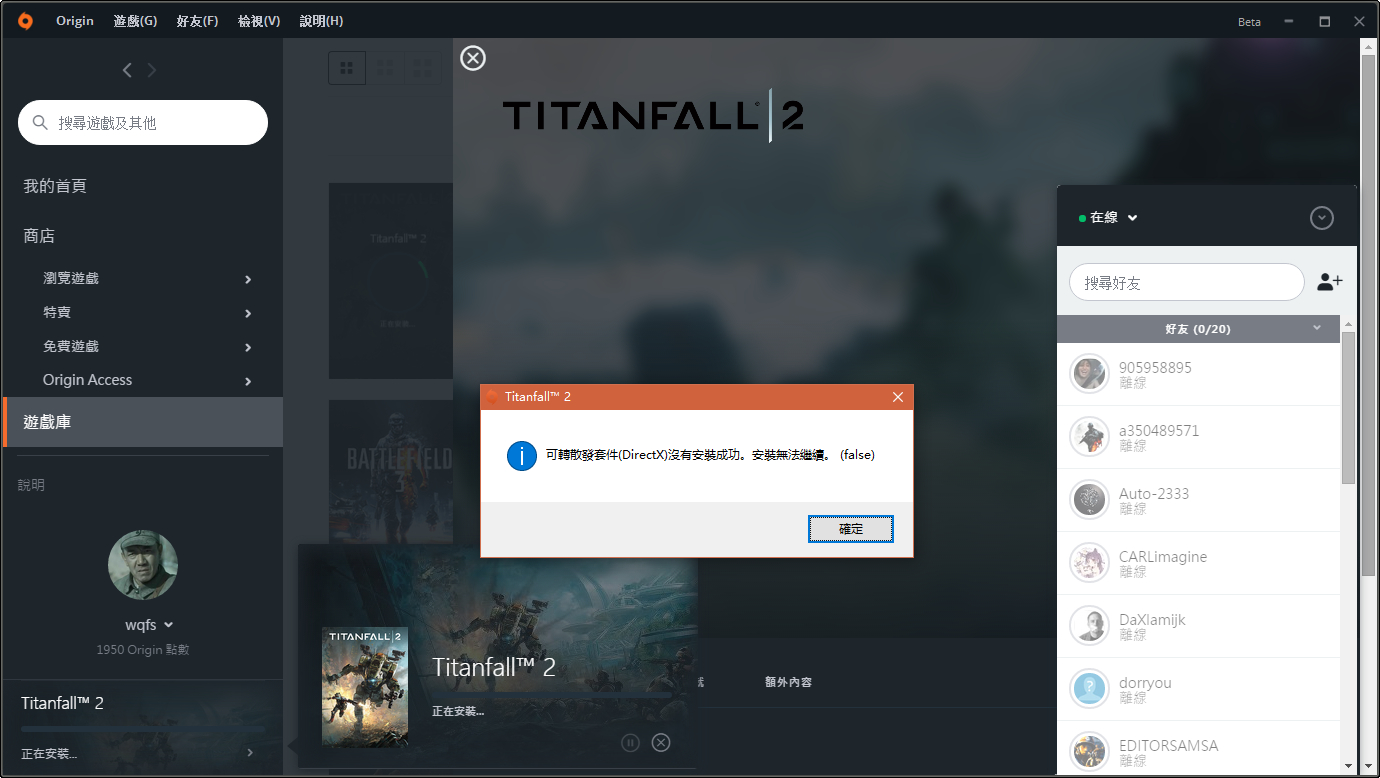Expand the 免費遊戲 submenu
Image resolution: width=1380 pixels, height=778 pixels.
click(x=248, y=348)
